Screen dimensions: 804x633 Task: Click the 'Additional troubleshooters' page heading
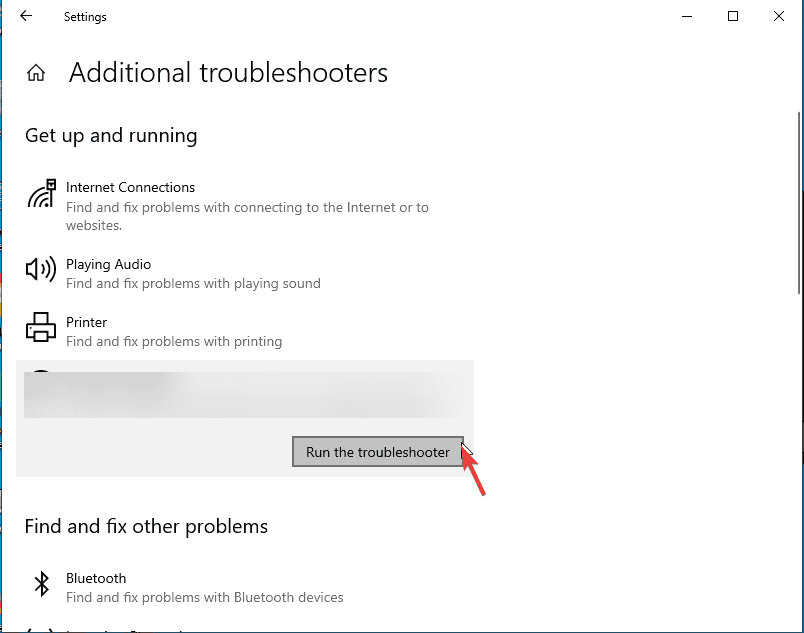pyautogui.click(x=228, y=73)
